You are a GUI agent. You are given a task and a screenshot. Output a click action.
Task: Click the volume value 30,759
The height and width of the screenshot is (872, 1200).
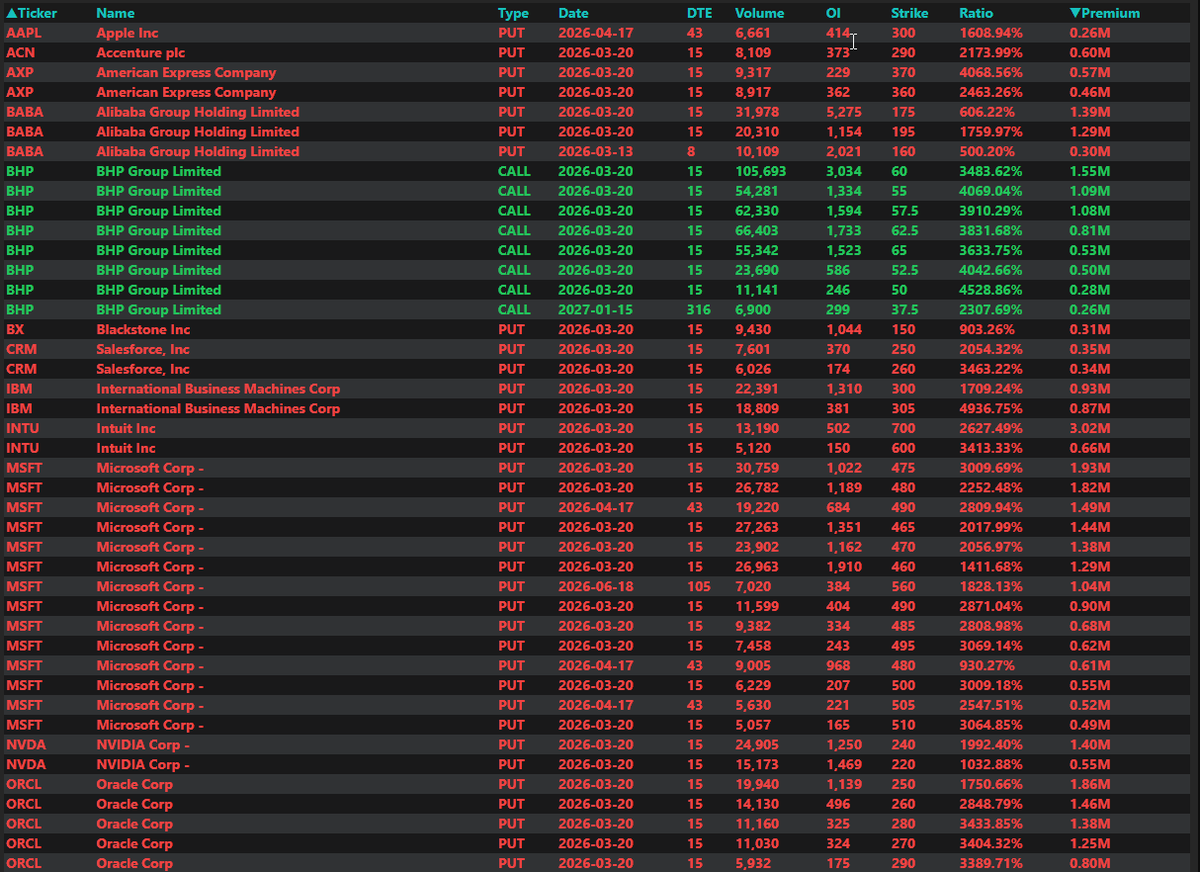click(757, 468)
